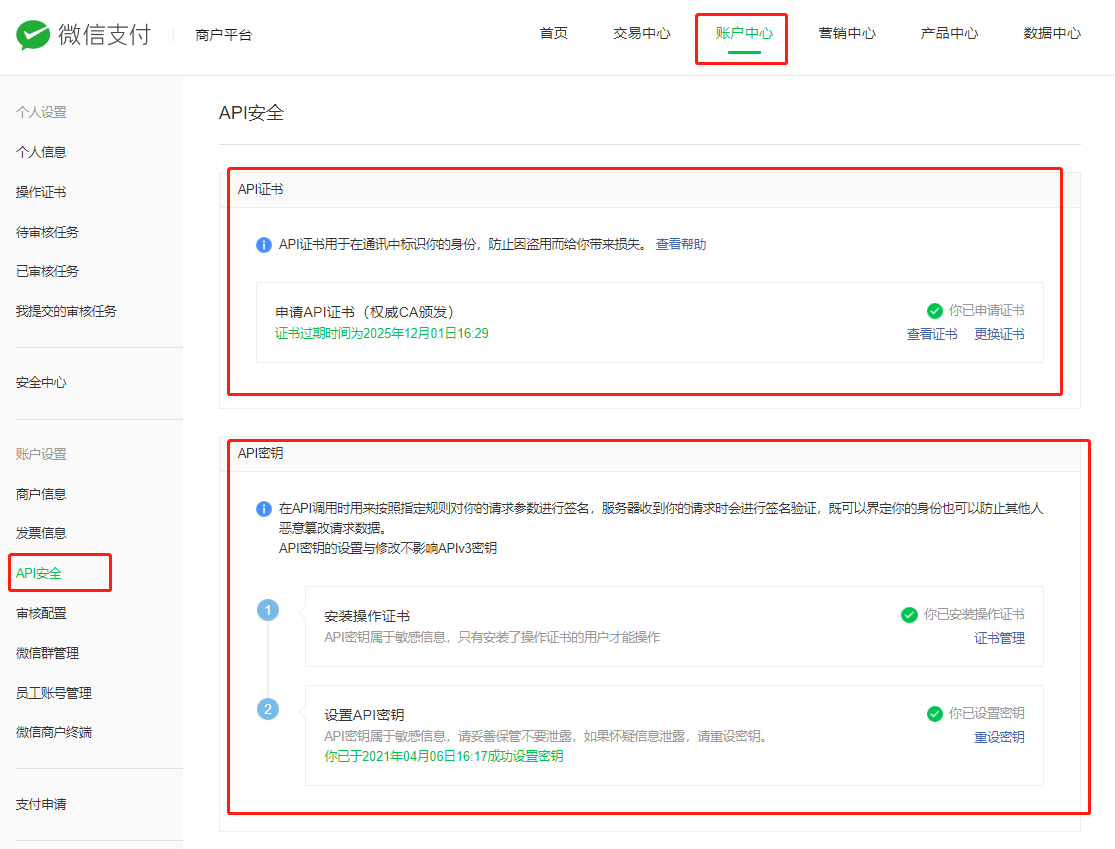Image resolution: width=1115 pixels, height=849 pixels.
Task: Click the 你已申请证书 status text
Action: (986, 311)
